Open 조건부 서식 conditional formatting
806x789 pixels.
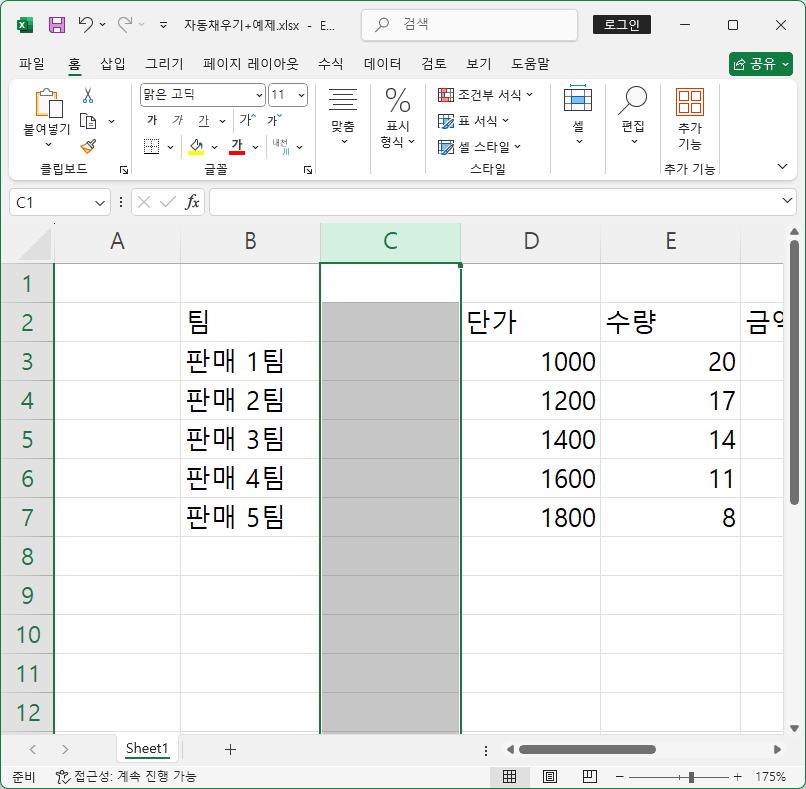coord(485,95)
